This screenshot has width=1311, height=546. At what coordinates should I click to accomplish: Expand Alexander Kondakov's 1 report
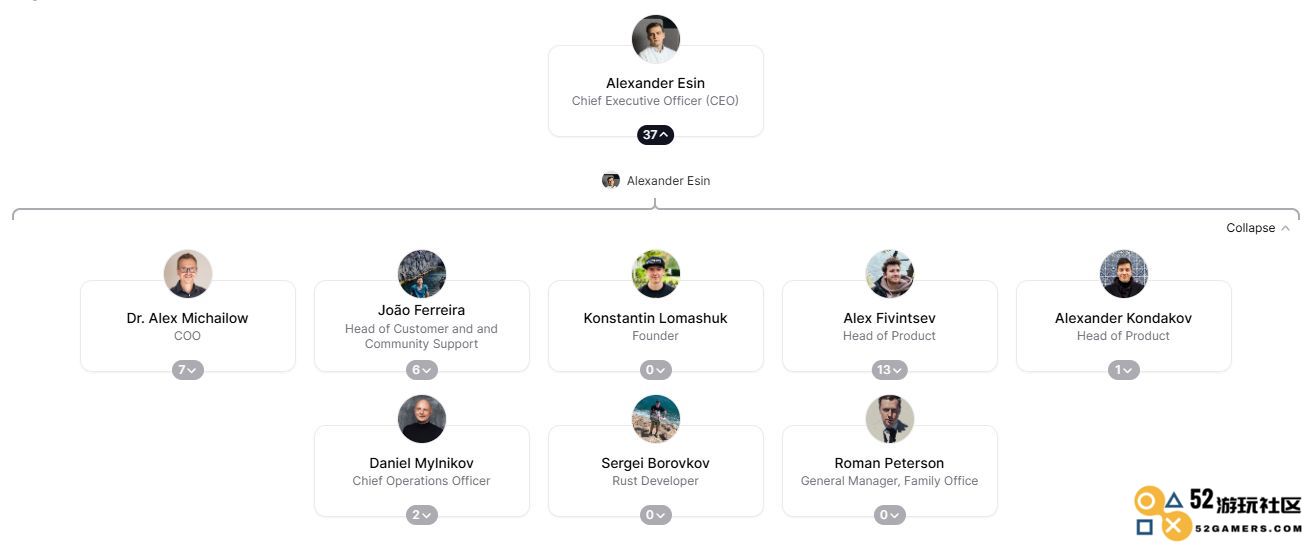click(1124, 370)
